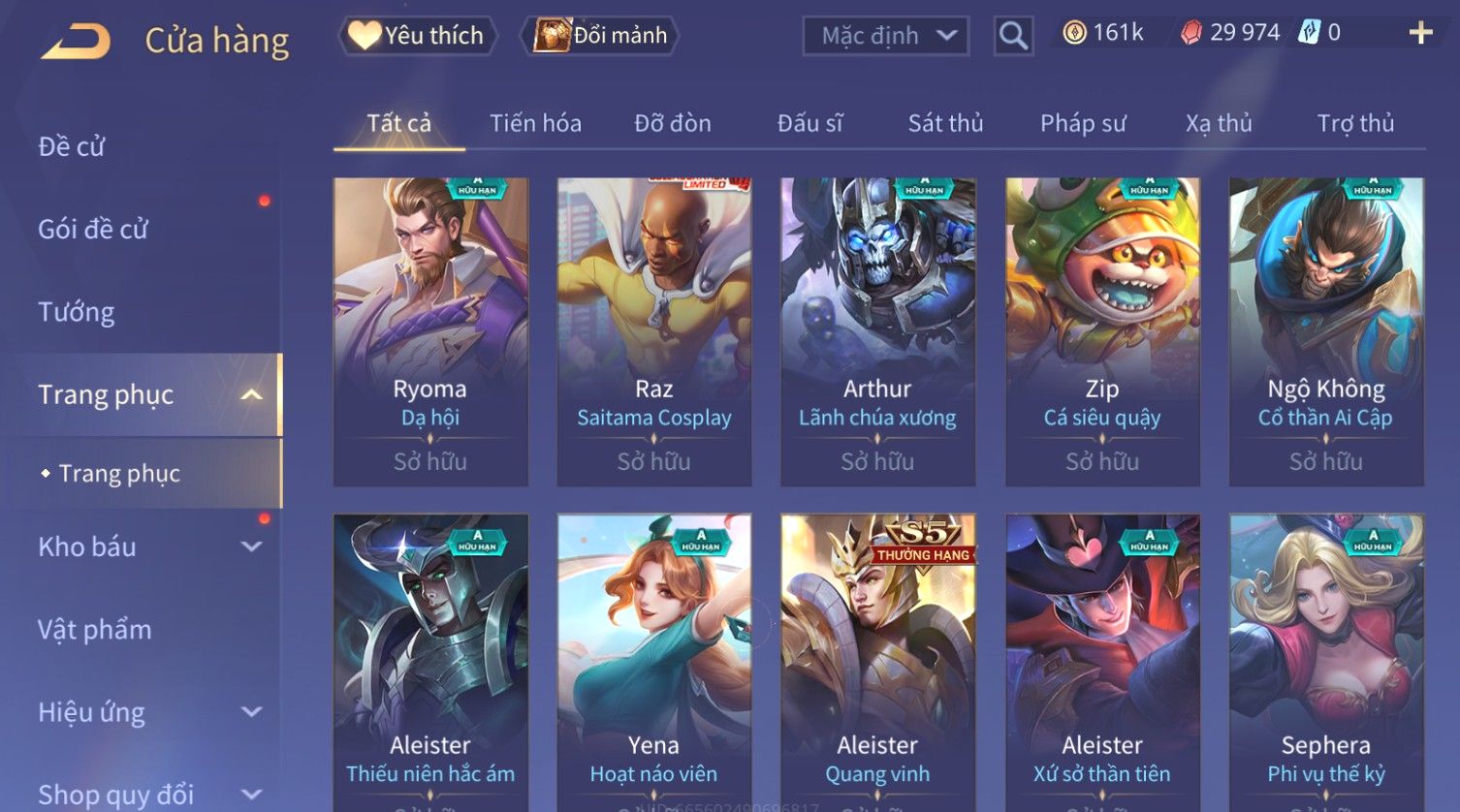This screenshot has height=812, width=1460.
Task: Click the back arrow icon beside Cửa hàng
Action: (x=77, y=42)
